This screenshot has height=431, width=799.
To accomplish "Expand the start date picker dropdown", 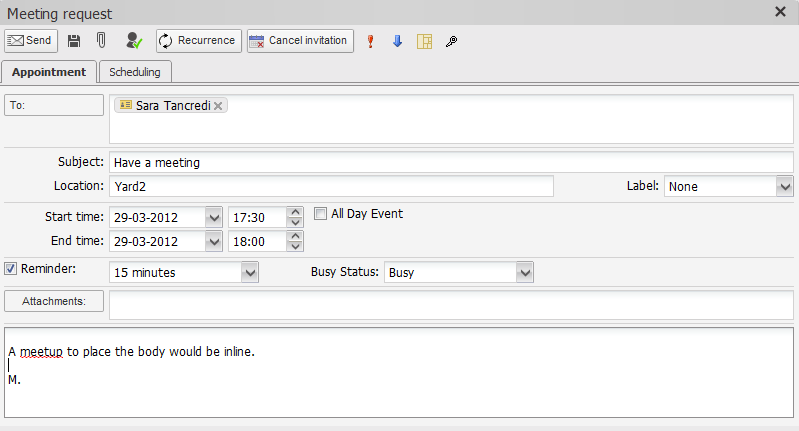I will [213, 217].
